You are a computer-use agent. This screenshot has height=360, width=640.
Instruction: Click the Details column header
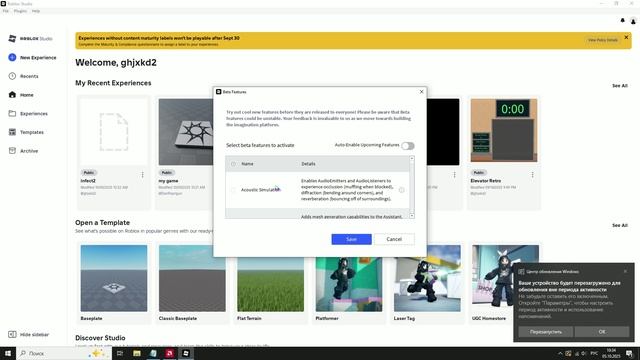tap(308, 164)
